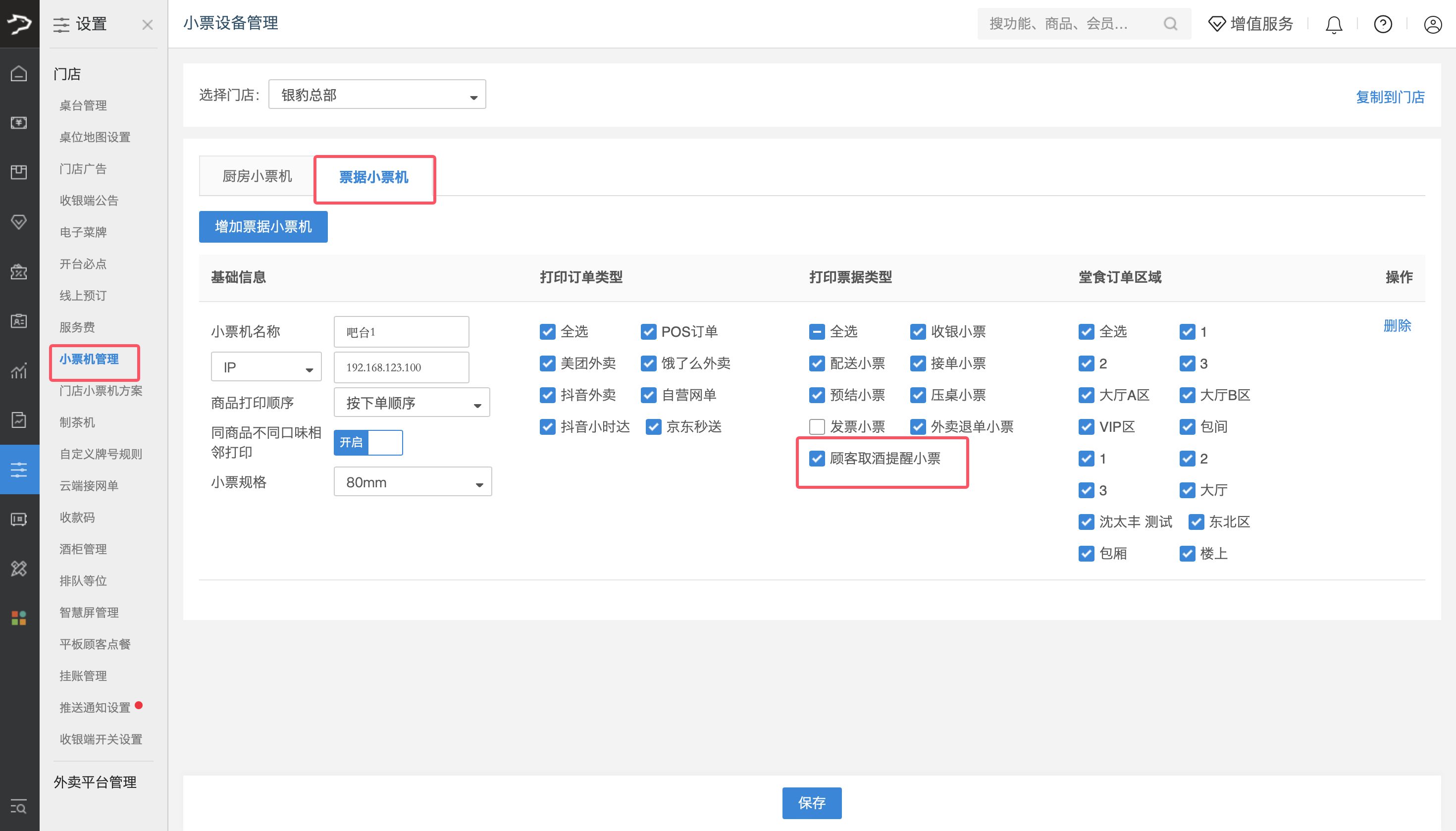Click the 小票机名称 input field
The image size is (1456, 831).
[x=401, y=332]
